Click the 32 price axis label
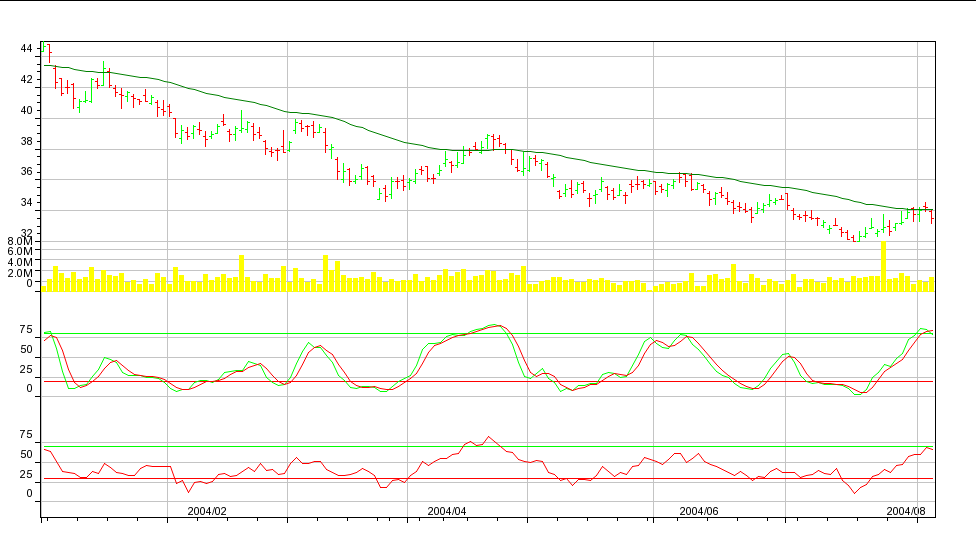 (x=27, y=233)
